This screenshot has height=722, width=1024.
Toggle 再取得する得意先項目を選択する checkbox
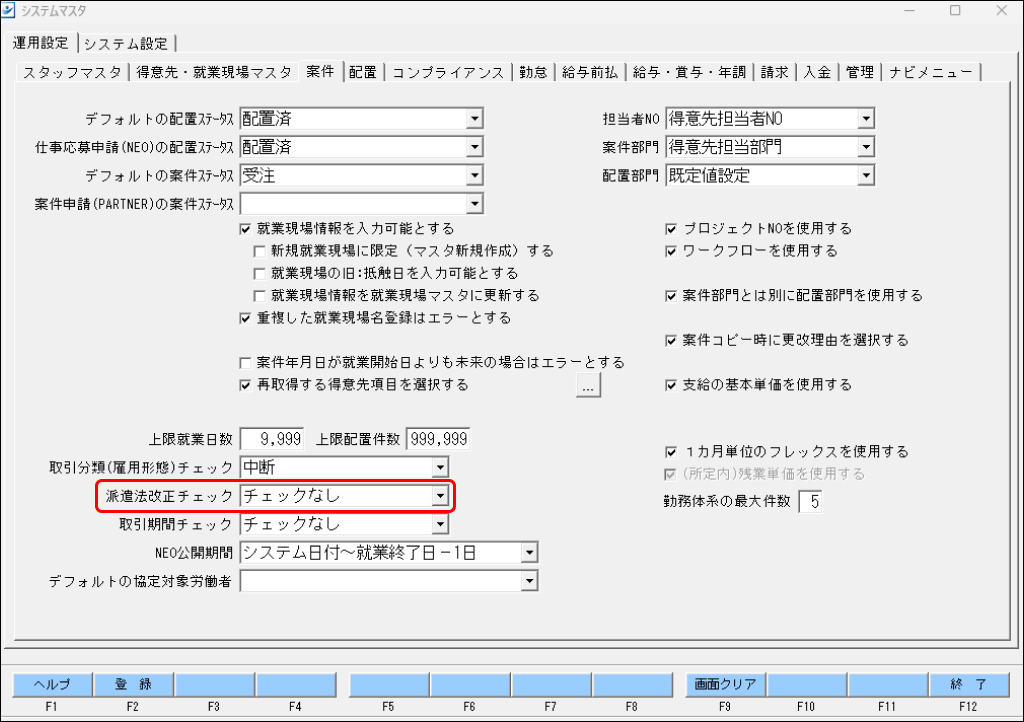[x=245, y=385]
